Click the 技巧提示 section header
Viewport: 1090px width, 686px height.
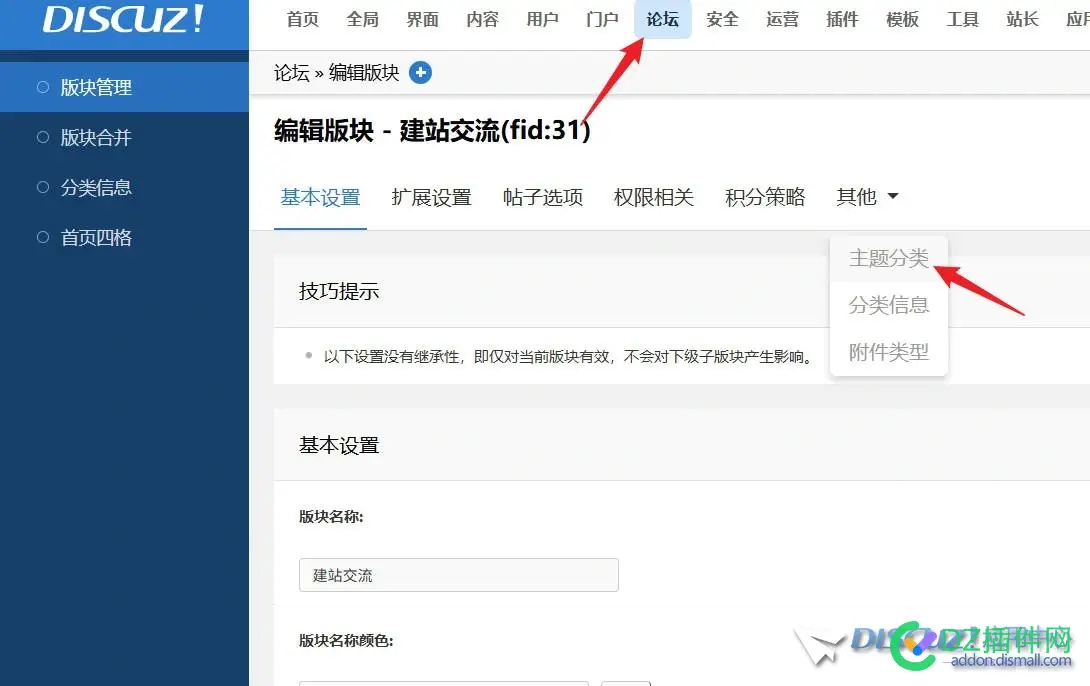click(x=339, y=291)
